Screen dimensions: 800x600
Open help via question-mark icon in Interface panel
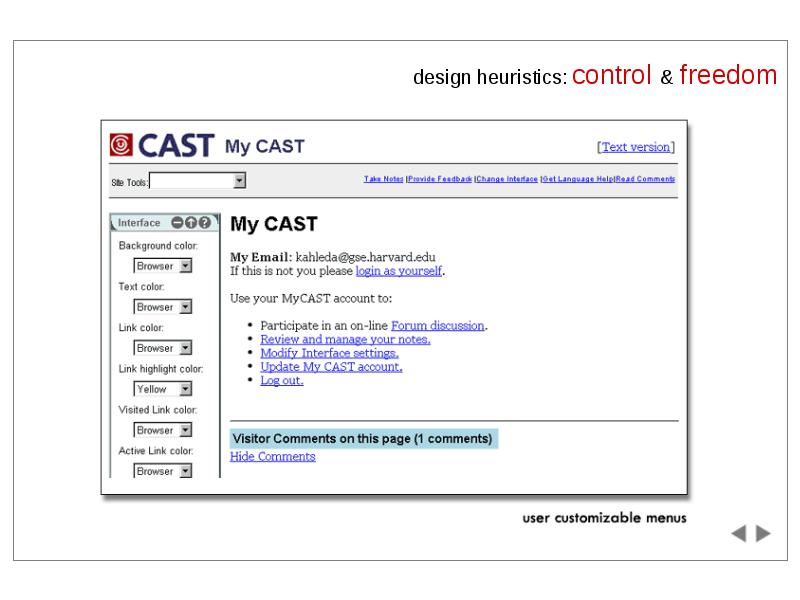pyautogui.click(x=205, y=223)
